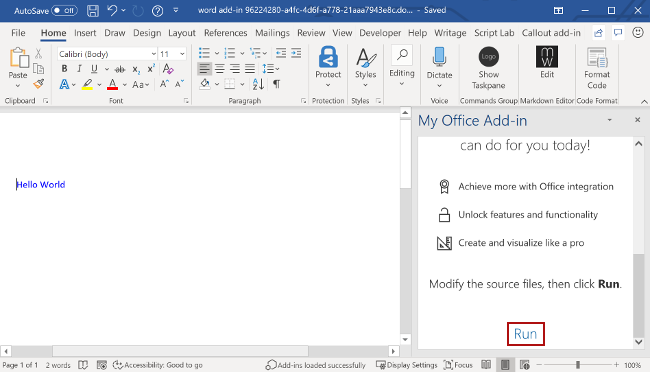The height and width of the screenshot is (372, 650).
Task: Toggle AutoSave switch
Action: pos(64,11)
